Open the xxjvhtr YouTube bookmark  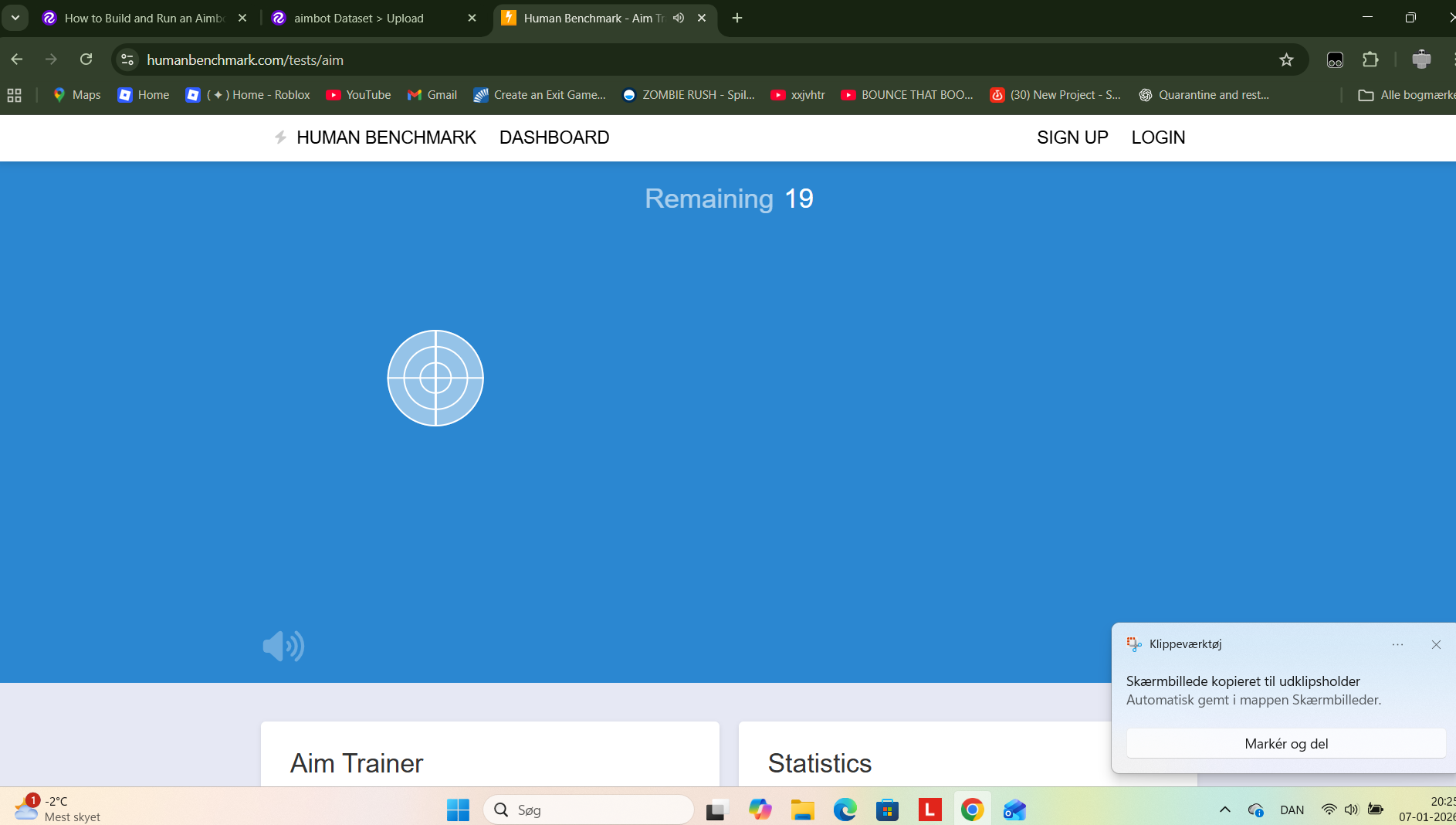(x=798, y=95)
